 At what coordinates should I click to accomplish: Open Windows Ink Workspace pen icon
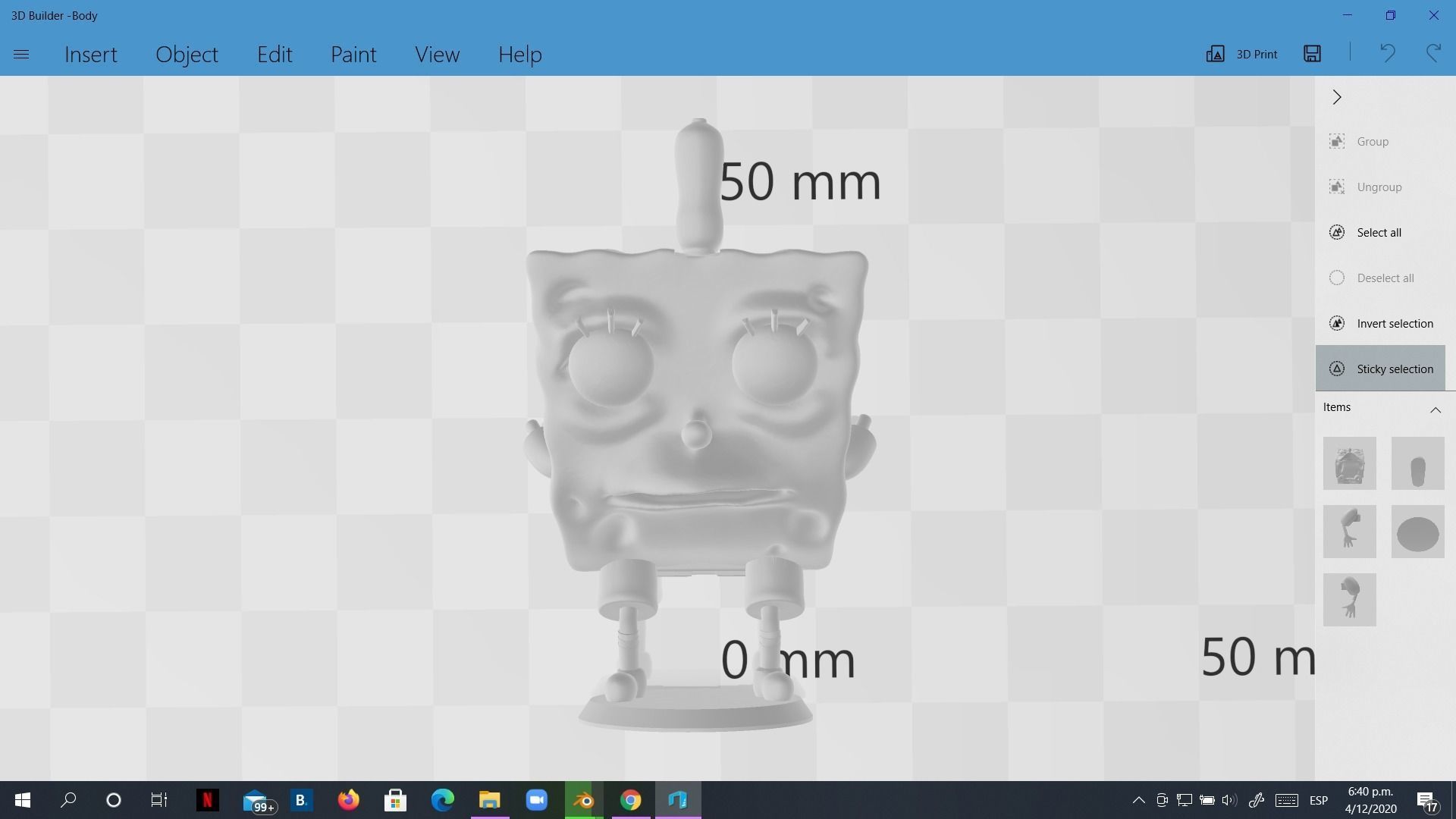[1257, 800]
